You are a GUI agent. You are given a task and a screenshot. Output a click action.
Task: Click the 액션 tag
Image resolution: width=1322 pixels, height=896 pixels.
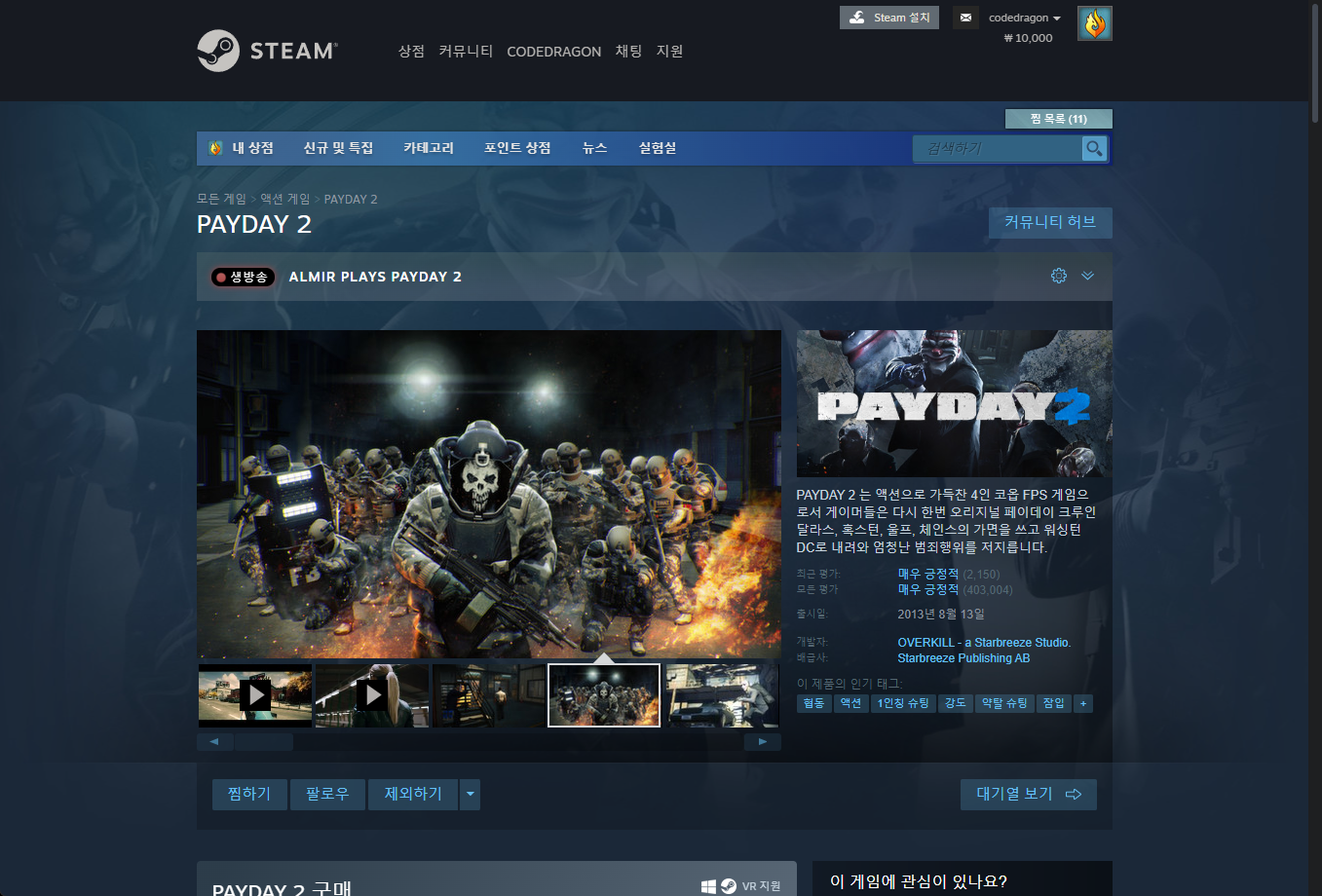[x=850, y=703]
